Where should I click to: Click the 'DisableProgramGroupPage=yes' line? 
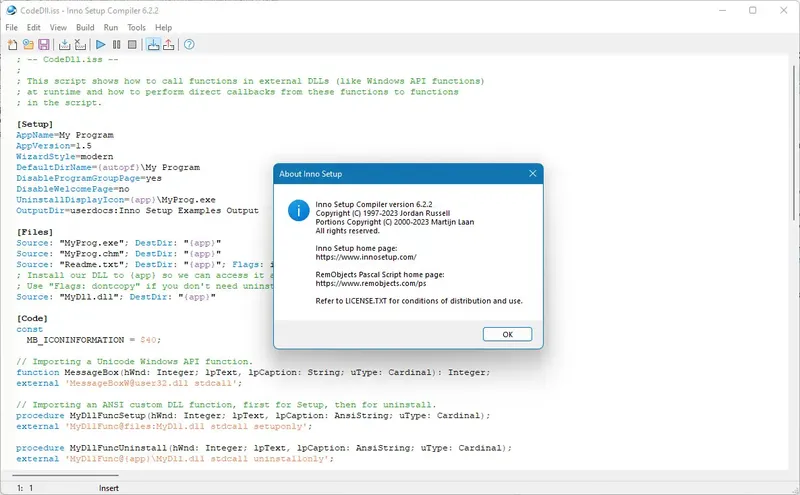click(89, 178)
